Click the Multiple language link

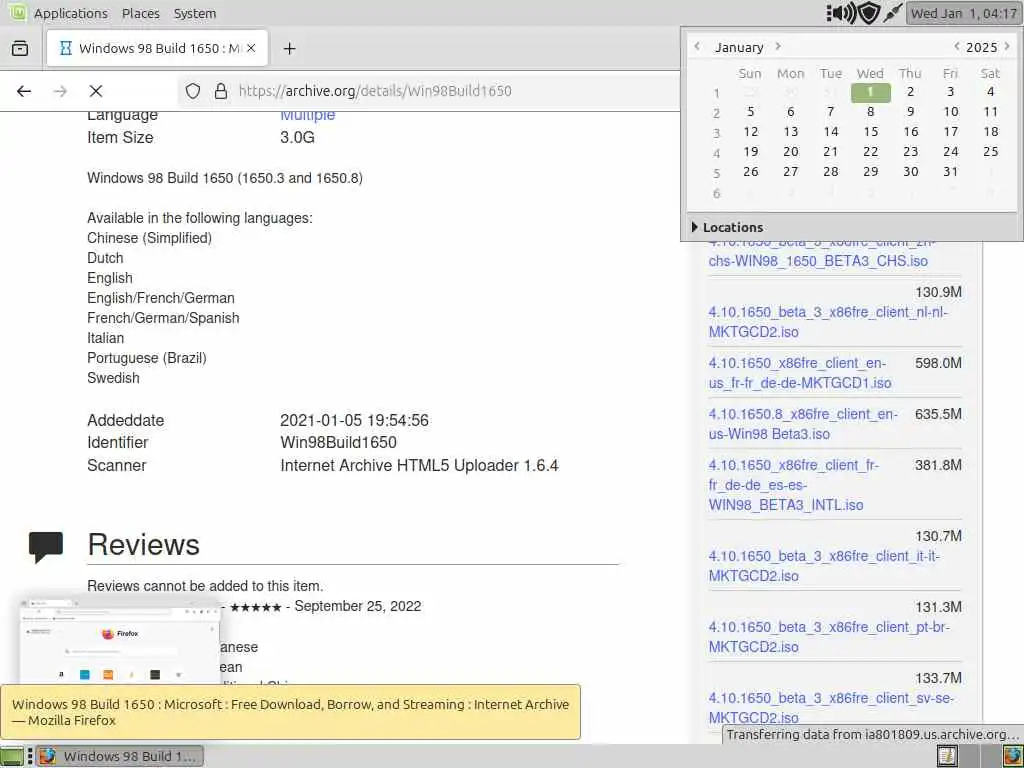click(308, 115)
